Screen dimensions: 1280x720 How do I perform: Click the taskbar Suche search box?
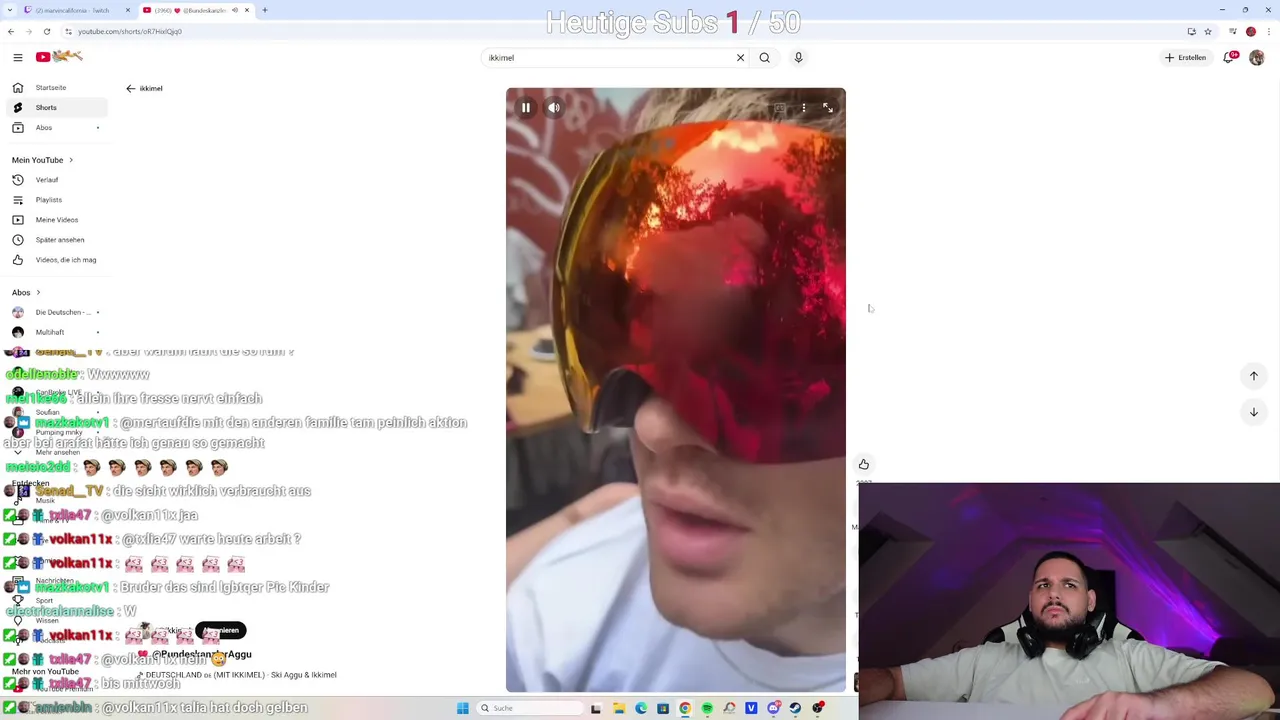528,708
